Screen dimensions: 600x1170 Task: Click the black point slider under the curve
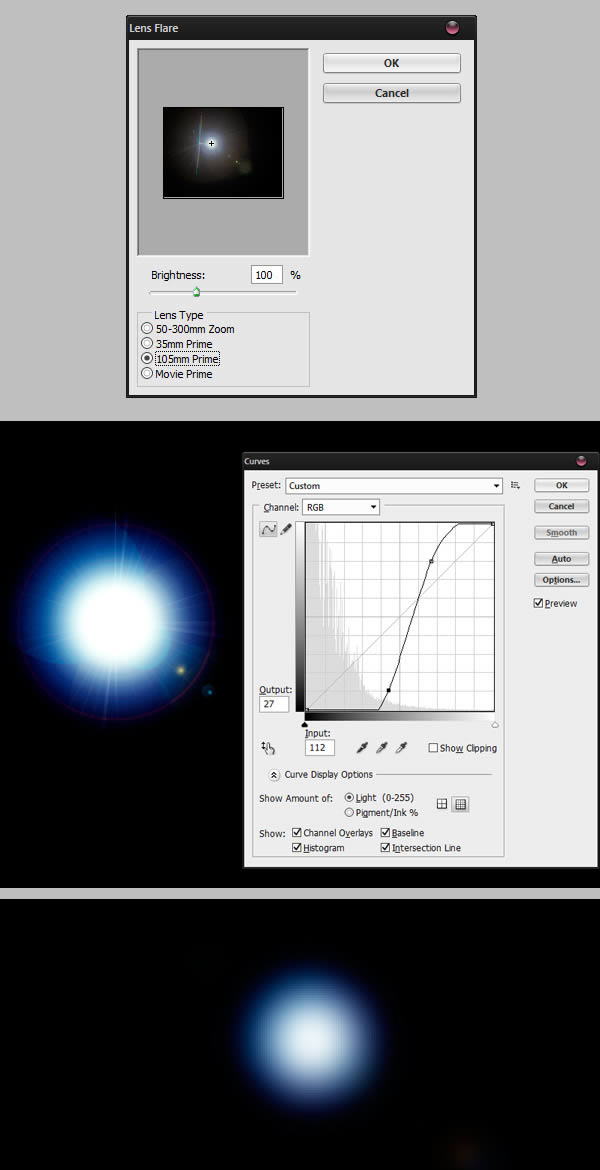pyautogui.click(x=304, y=723)
